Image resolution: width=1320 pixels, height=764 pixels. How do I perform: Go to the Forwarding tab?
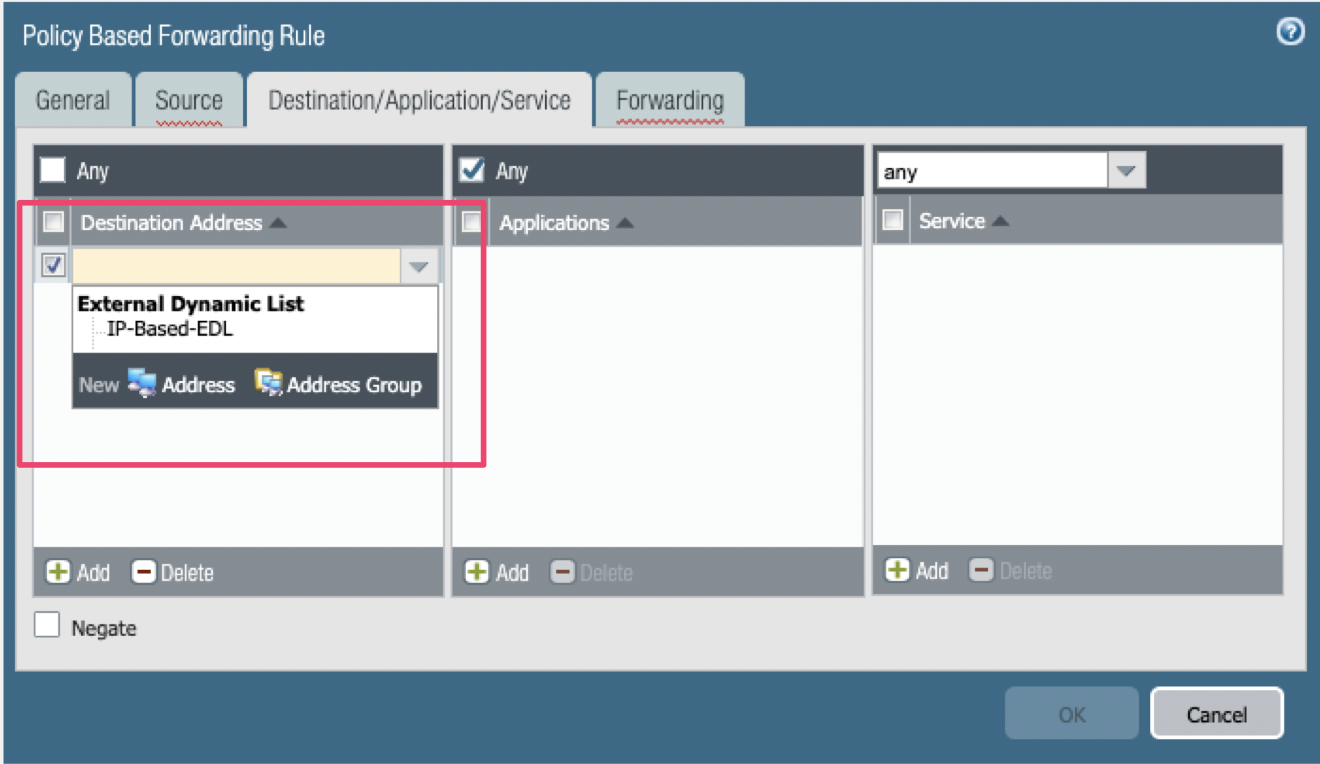pos(670,100)
